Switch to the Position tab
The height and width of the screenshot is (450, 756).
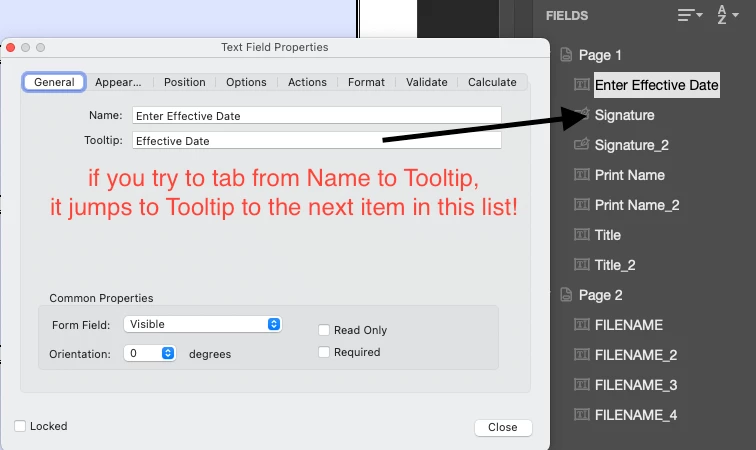185,82
